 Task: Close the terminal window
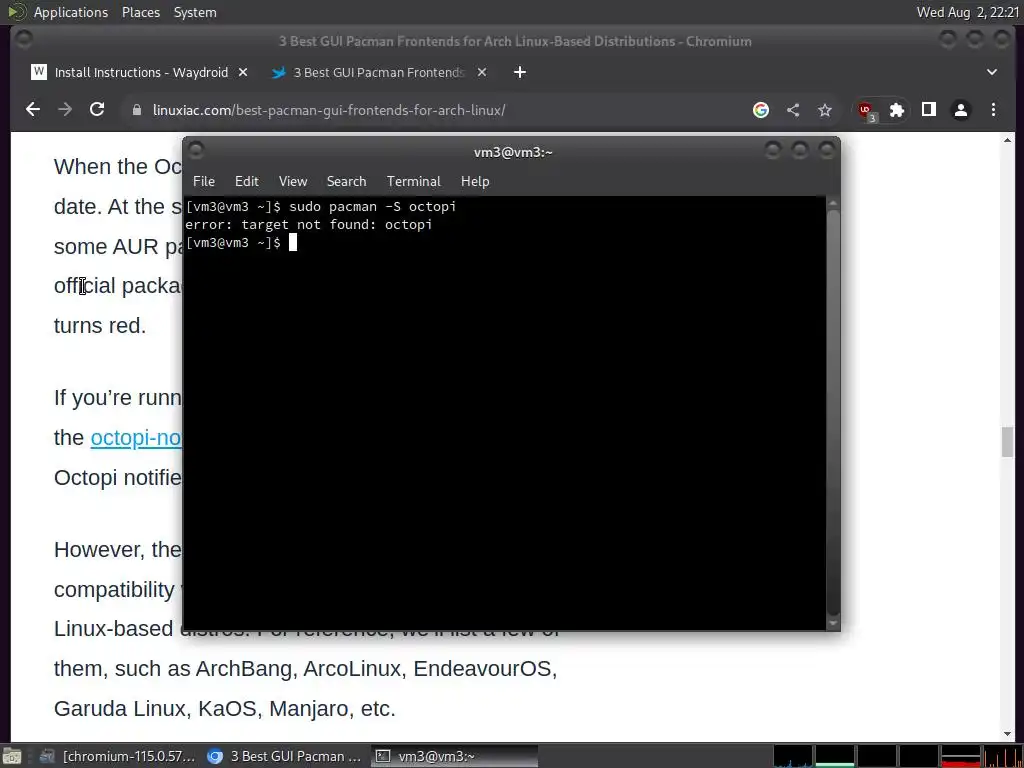(827, 151)
